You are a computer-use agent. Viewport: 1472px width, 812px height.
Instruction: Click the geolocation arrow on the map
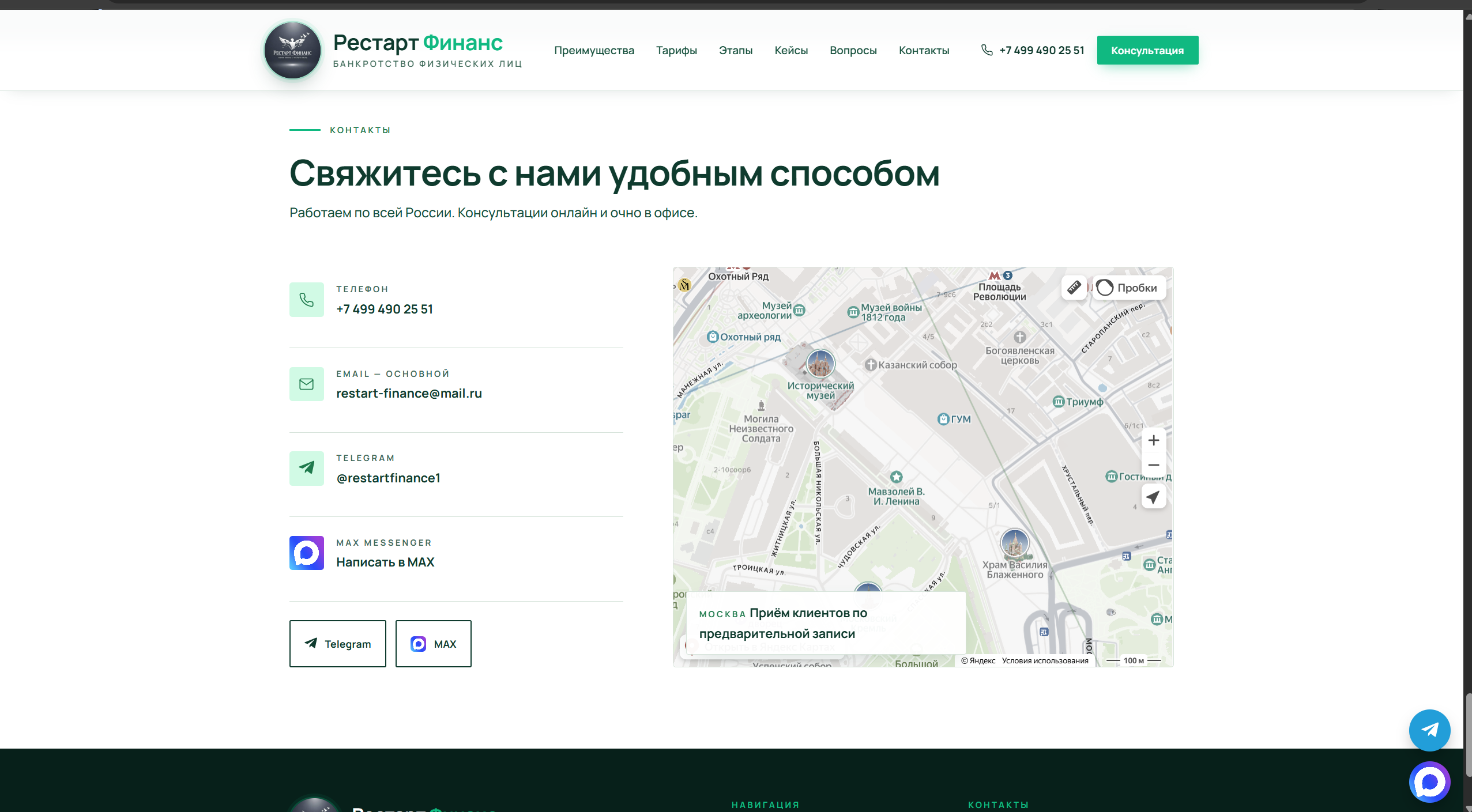tap(1154, 496)
